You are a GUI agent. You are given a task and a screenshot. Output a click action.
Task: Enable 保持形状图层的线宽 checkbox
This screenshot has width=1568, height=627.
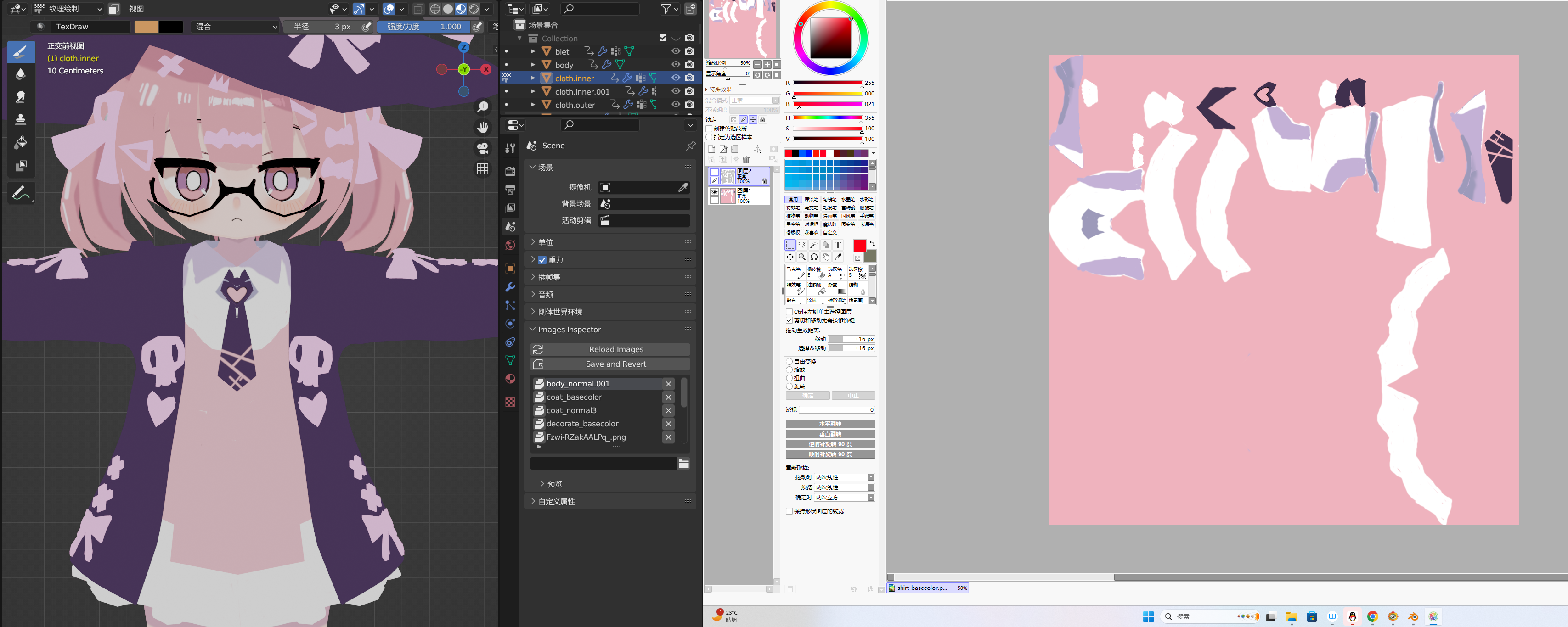[790, 511]
